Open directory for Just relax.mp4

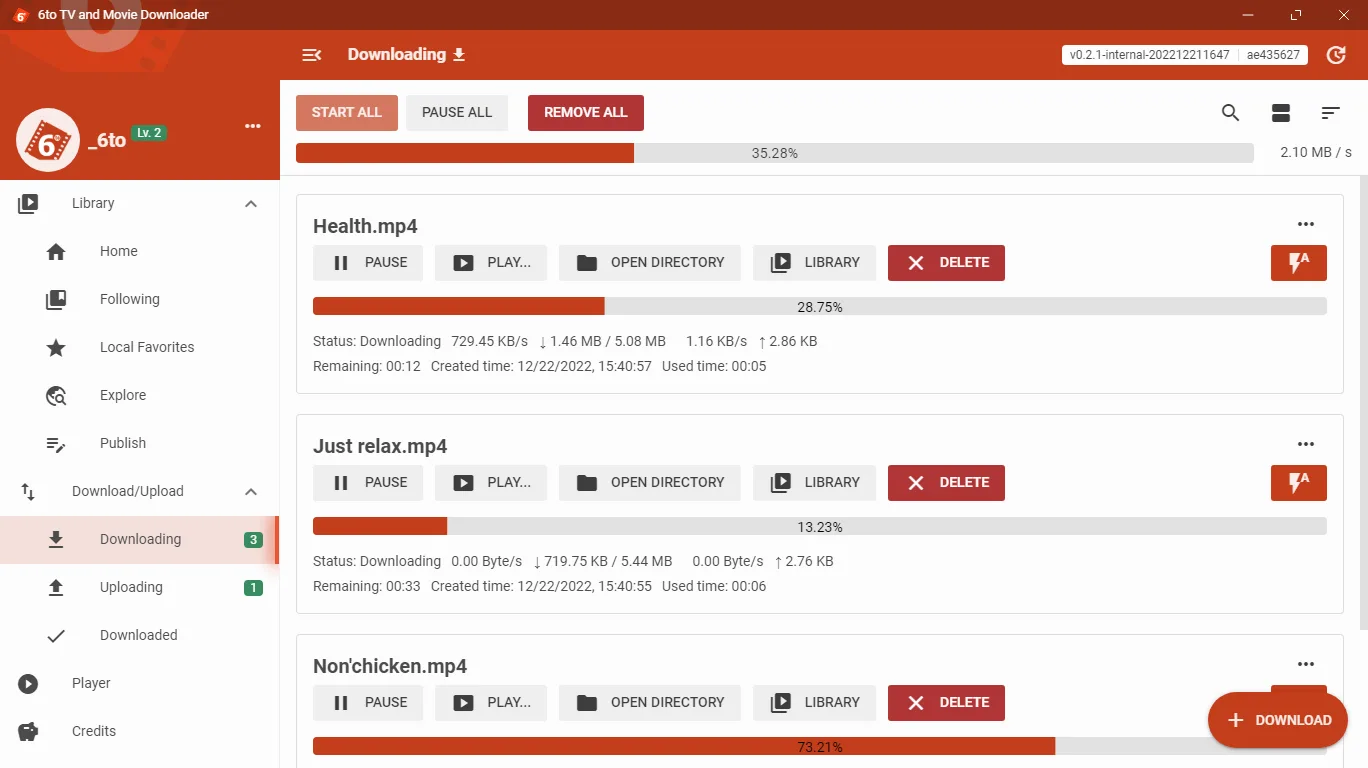(x=650, y=483)
